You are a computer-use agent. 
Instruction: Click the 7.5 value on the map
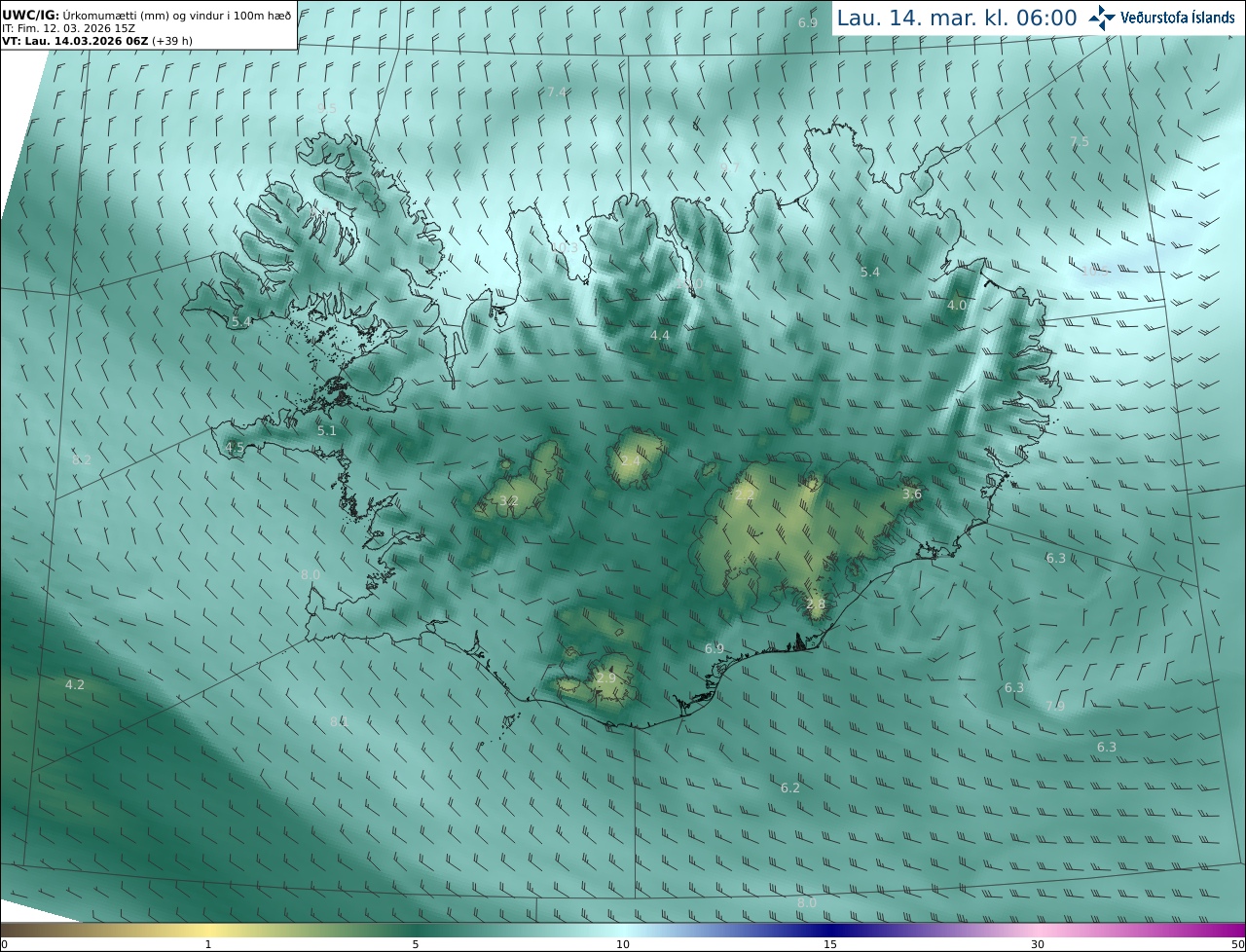tap(1080, 142)
